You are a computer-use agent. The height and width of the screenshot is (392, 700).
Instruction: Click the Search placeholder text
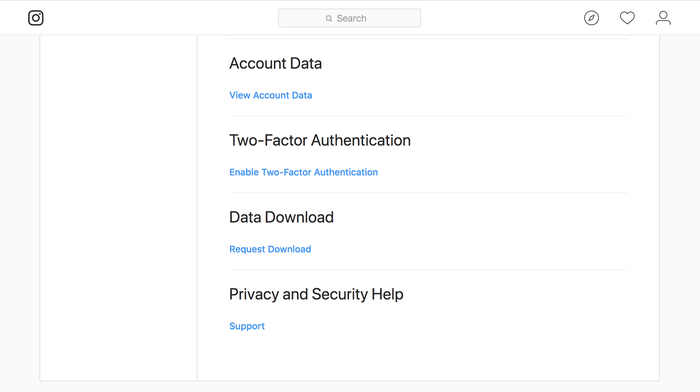(x=351, y=18)
